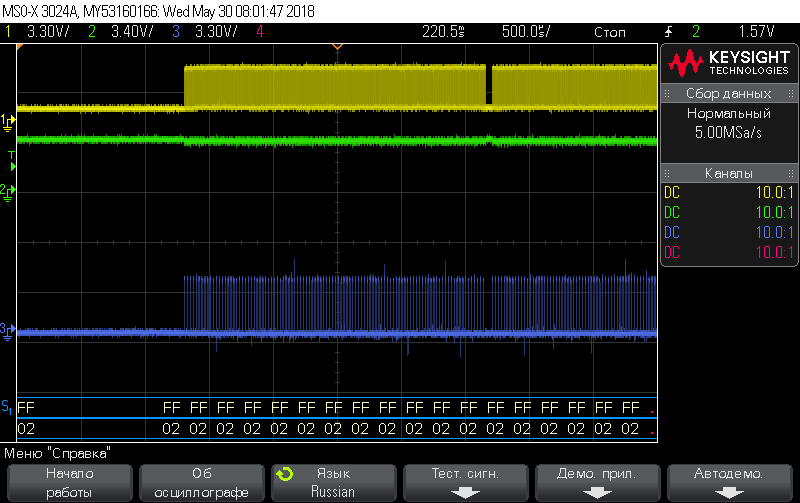800x503 pixels.
Task: Toggle channel 4 in the top bar
Action: point(260,32)
